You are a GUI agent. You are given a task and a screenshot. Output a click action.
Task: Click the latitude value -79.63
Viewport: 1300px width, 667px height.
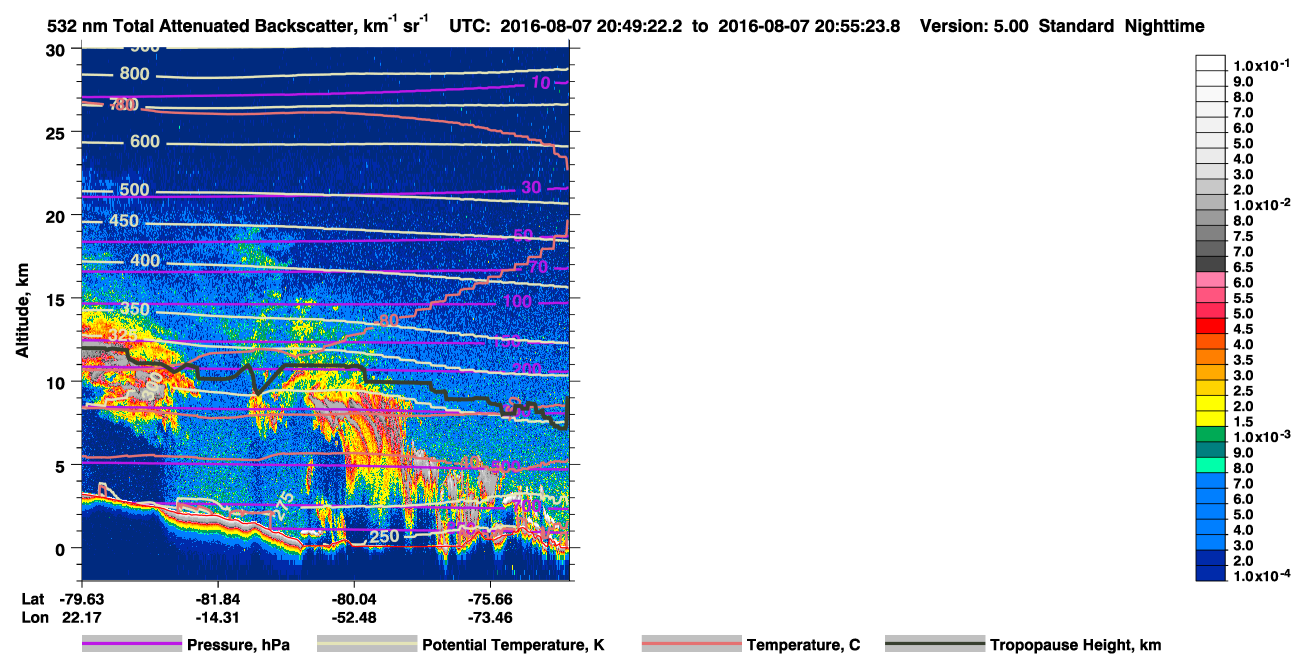click(x=82, y=599)
